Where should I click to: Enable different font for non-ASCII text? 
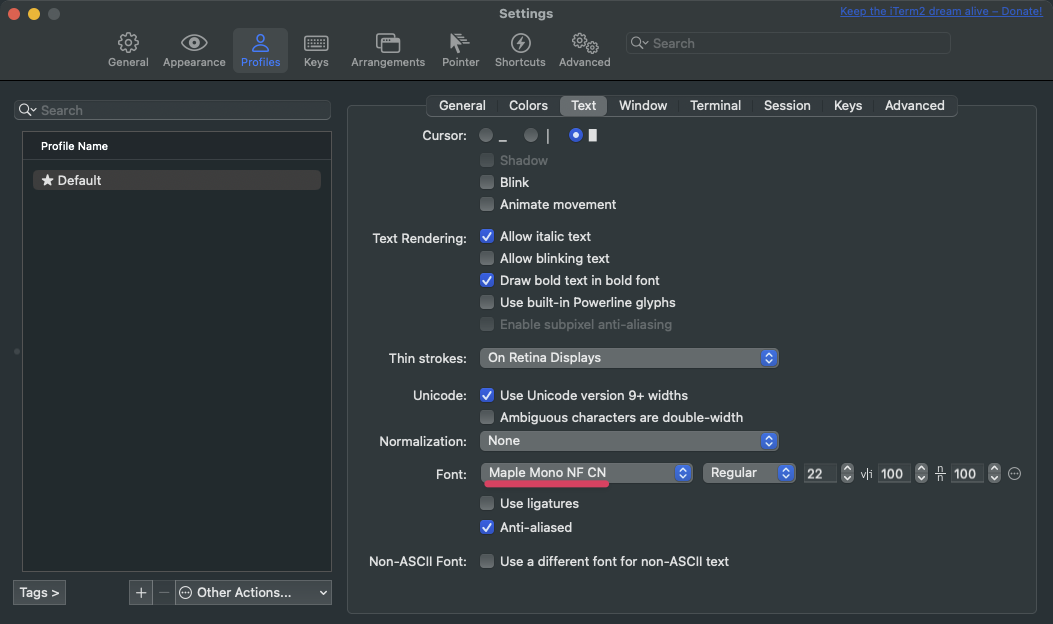tap(487, 561)
